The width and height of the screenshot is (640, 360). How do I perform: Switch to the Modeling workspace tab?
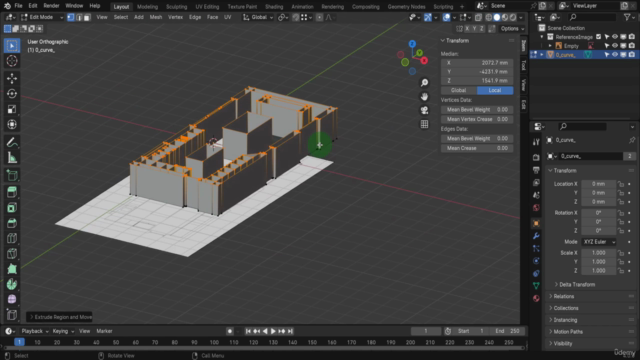pyautogui.click(x=147, y=7)
